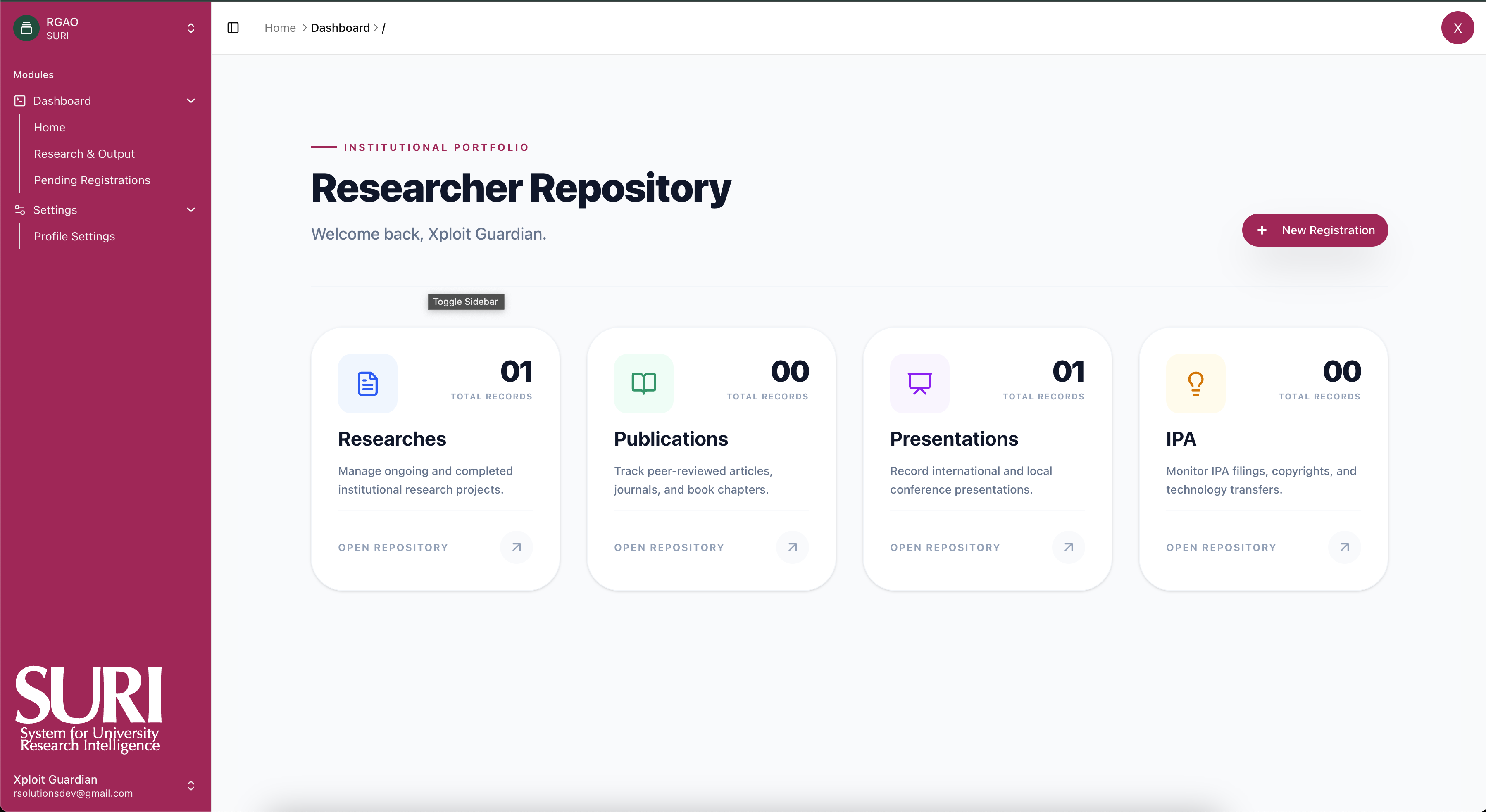1486x812 pixels.
Task: Expand the Settings section in sidebar
Action: tap(191, 209)
